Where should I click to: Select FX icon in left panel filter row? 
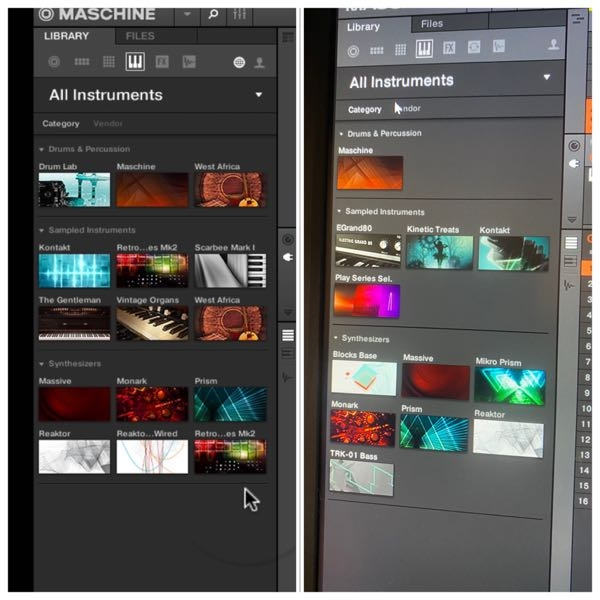(162, 62)
